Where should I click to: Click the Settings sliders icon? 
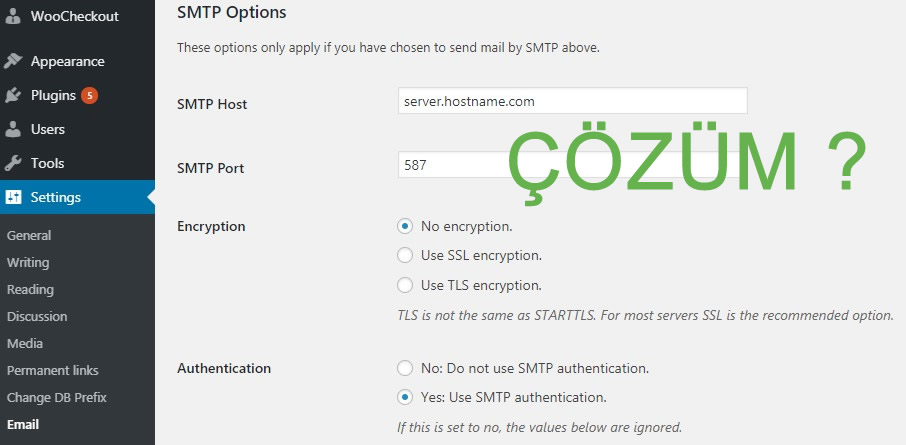13,198
